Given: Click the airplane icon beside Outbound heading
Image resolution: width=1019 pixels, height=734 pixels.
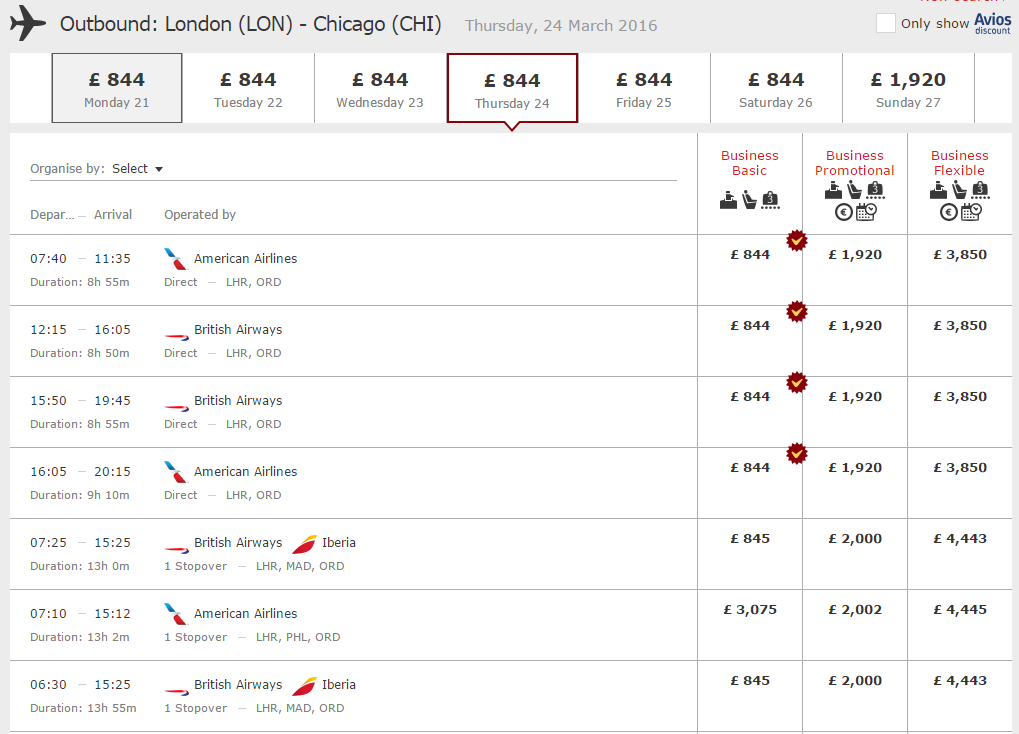Looking at the screenshot, I should pos(28,23).
